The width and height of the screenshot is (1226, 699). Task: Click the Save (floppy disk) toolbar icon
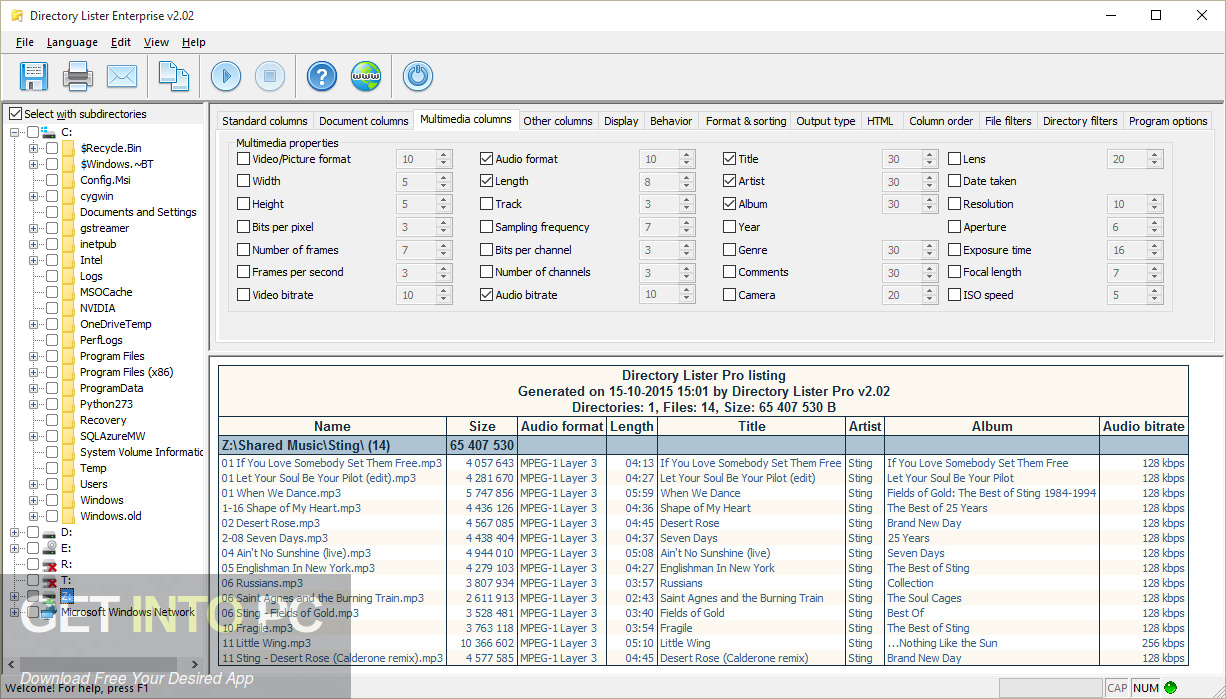(34, 76)
